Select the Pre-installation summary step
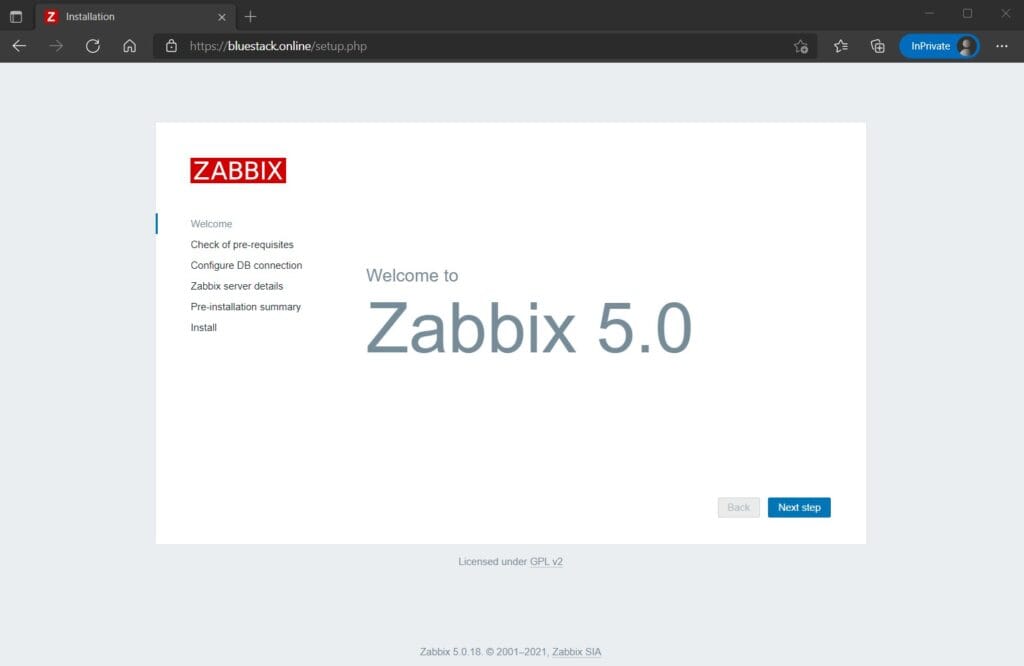This screenshot has height=666, width=1024. point(246,306)
